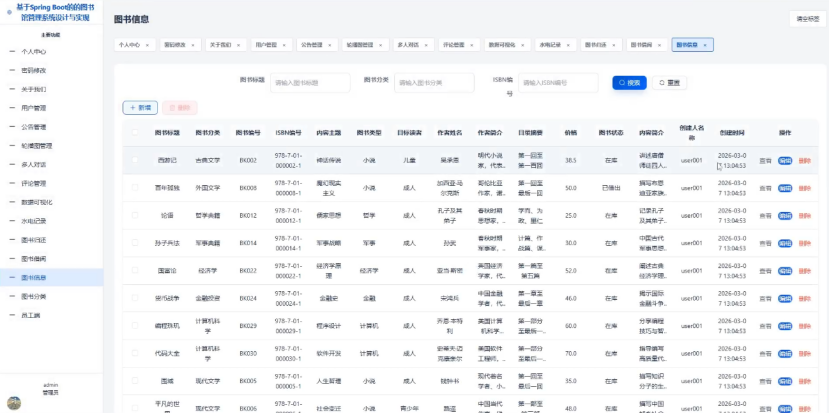Click 编辑 for the 孙子兵法 row

click(785, 243)
